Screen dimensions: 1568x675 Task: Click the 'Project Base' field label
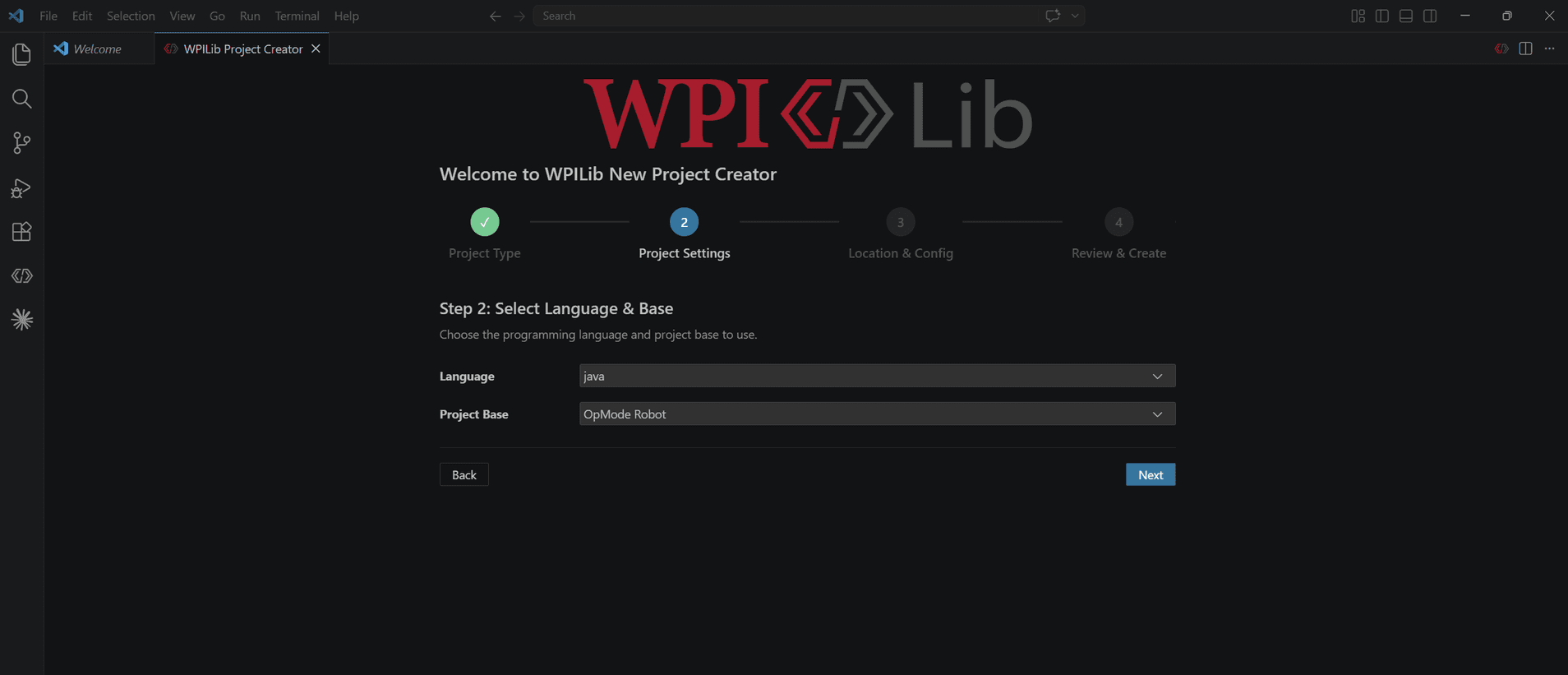pyautogui.click(x=474, y=414)
